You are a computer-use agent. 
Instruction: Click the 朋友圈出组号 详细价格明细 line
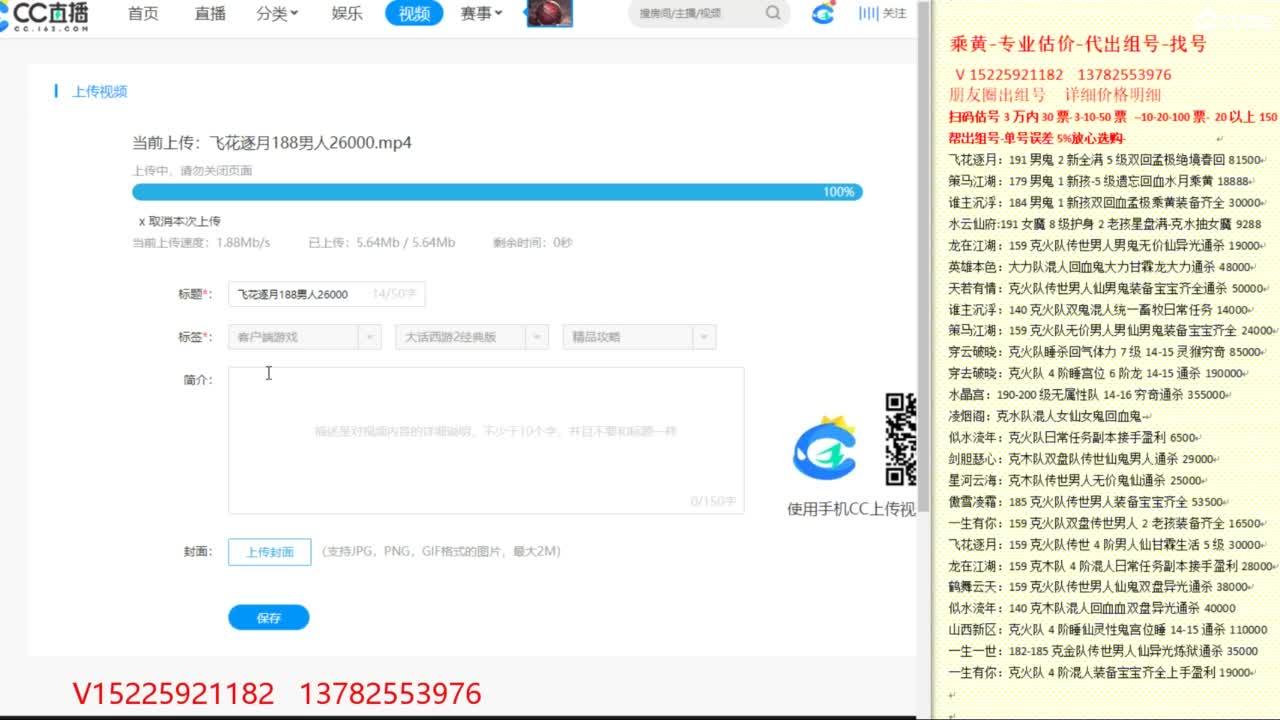pyautogui.click(x=1055, y=95)
